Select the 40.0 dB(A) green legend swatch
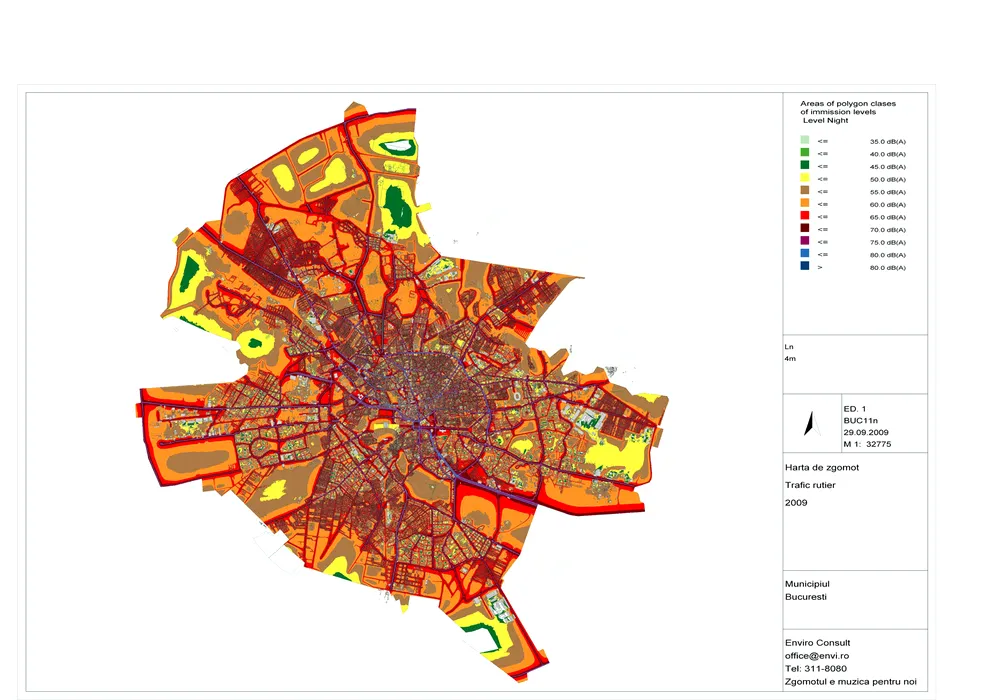This screenshot has width=990, height=700. point(804,153)
